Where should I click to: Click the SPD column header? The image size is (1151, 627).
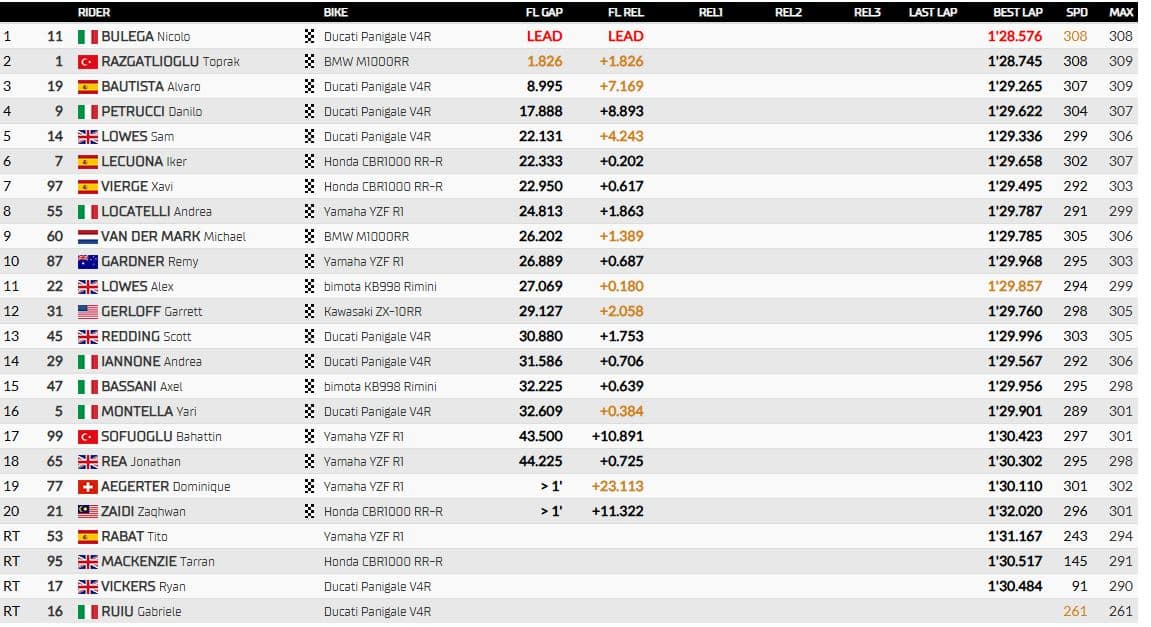(x=1077, y=12)
